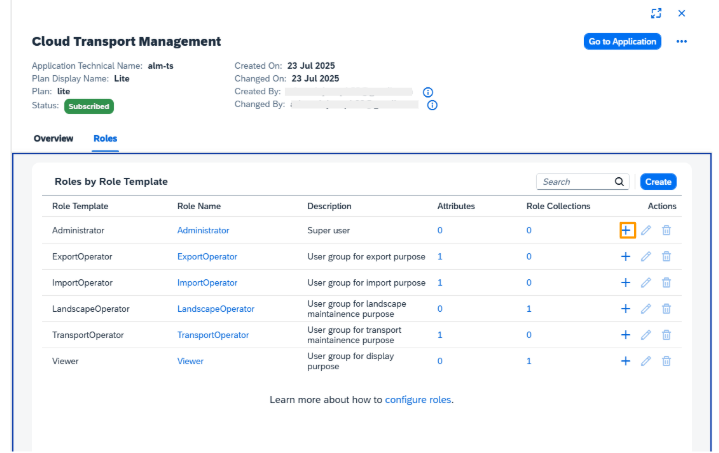Click the 'Super user' description cell
Viewport: 719px width, 453px height.
point(328,230)
